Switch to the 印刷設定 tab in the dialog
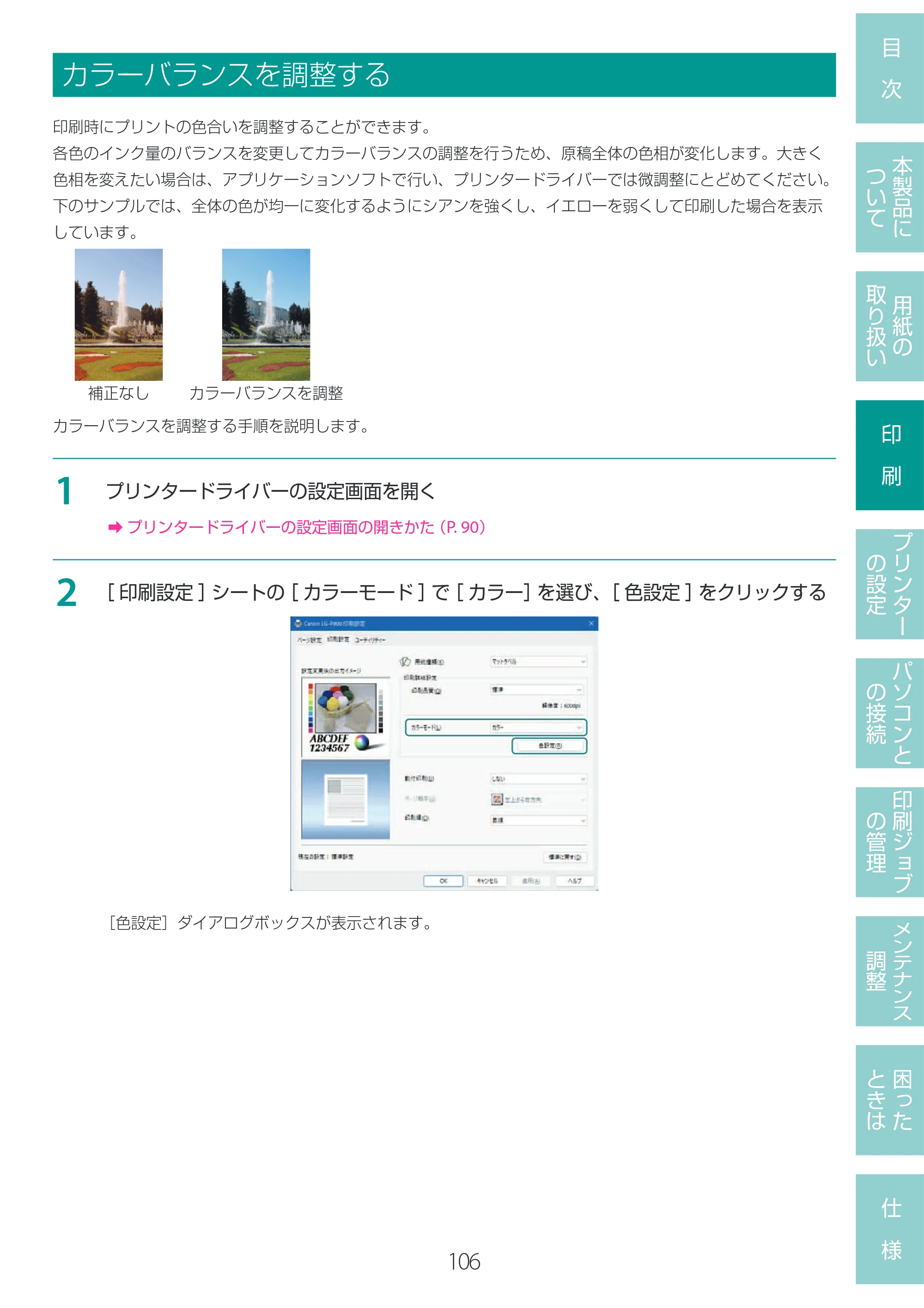 pos(338,639)
